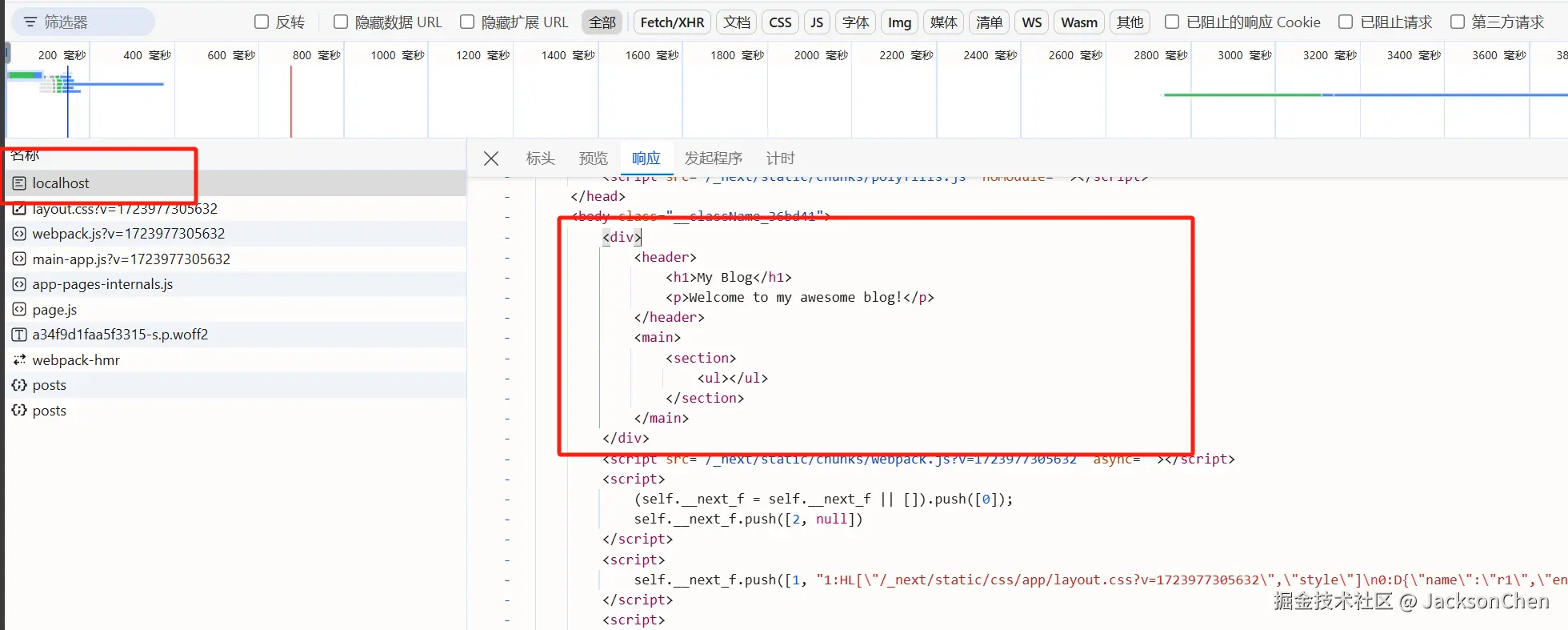Check the 已阻止的响应 Cookie option
Viewport: 1568px width, 630px height.
point(1172,22)
